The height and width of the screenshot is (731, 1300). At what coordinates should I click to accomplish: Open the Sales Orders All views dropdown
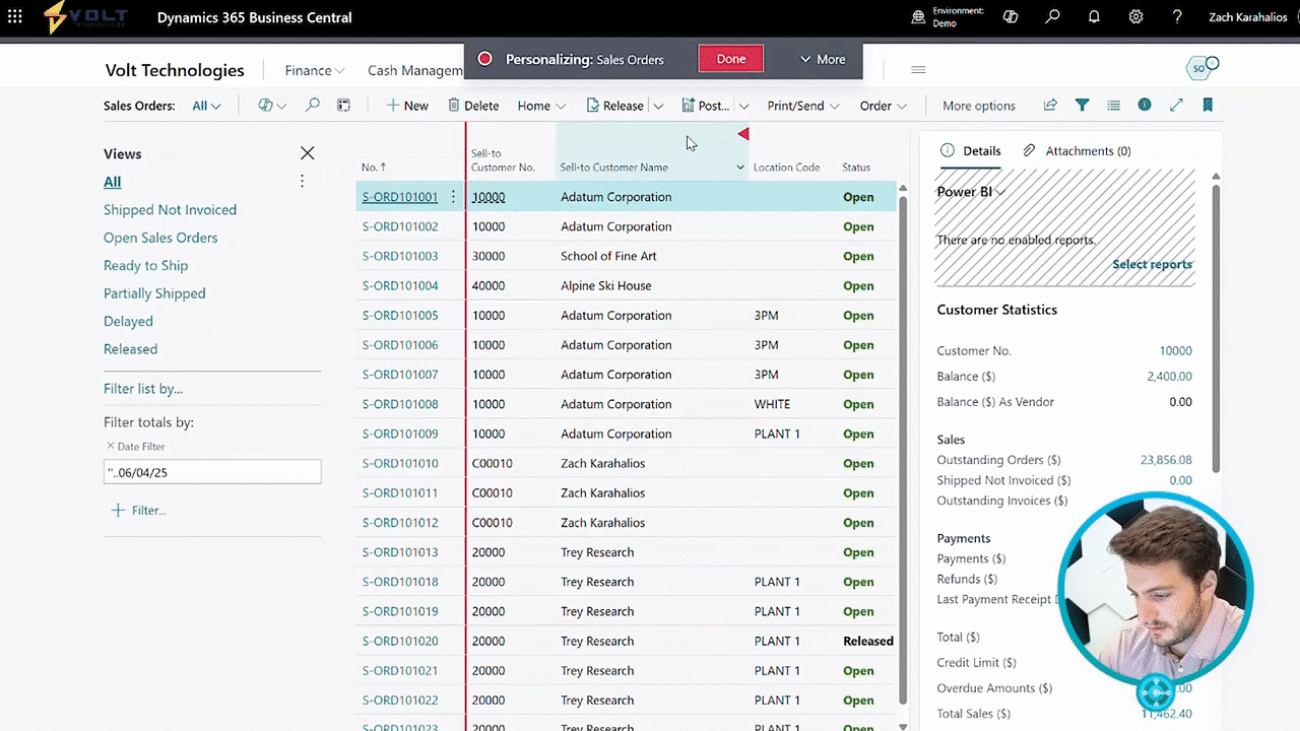pyautogui.click(x=207, y=106)
